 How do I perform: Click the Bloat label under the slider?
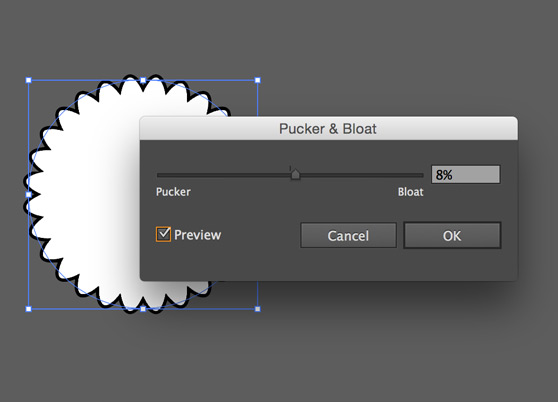[411, 192]
